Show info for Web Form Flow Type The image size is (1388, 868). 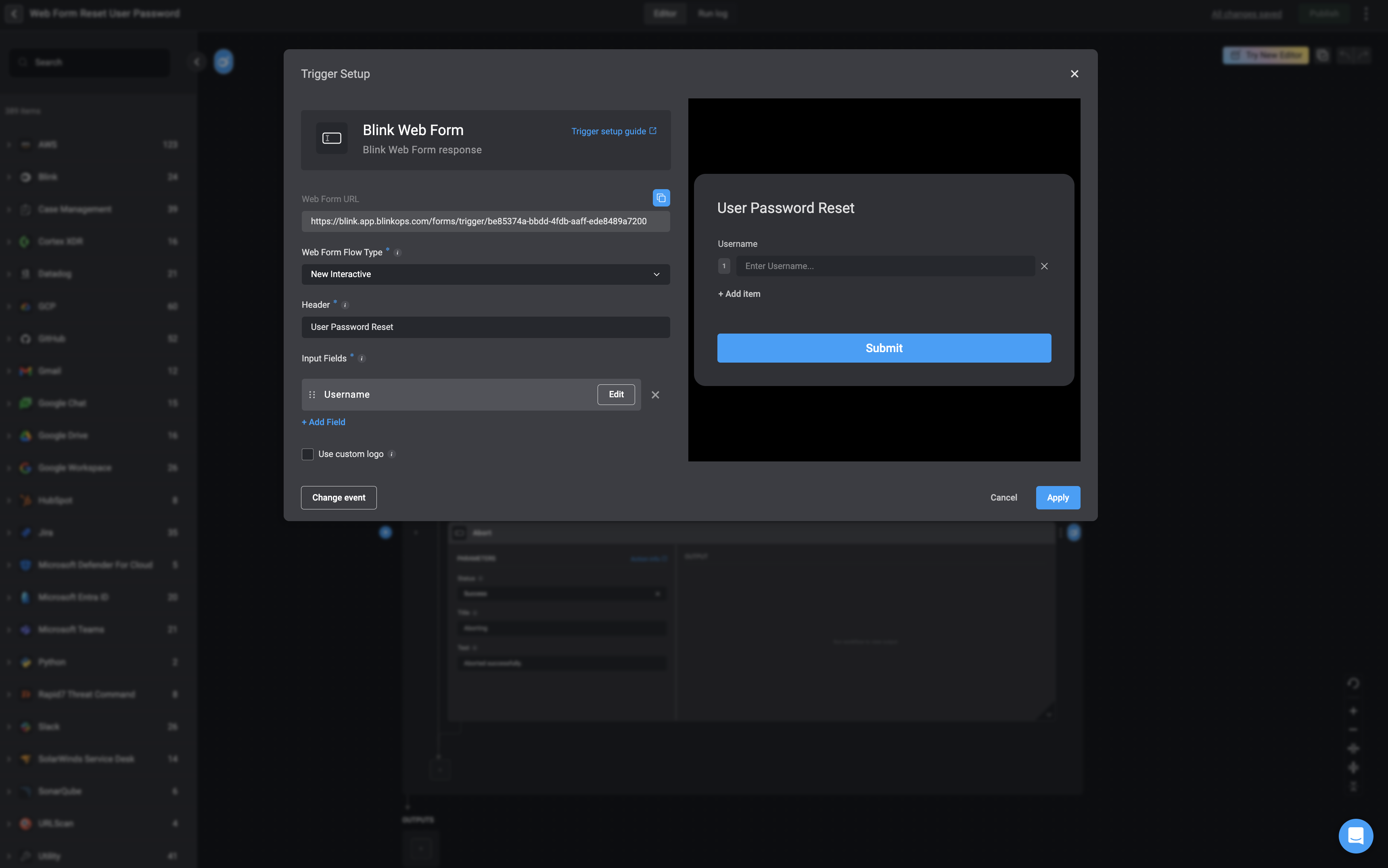pyautogui.click(x=397, y=252)
